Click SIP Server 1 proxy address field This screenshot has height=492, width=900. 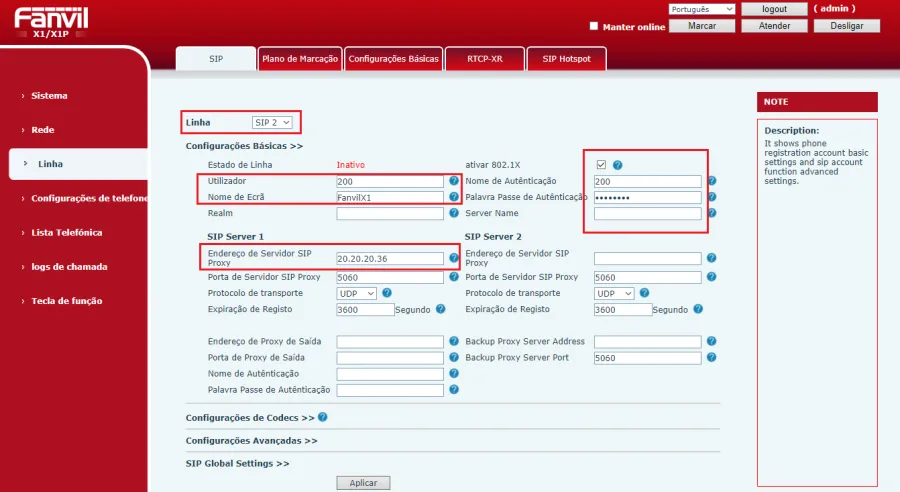coord(390,258)
